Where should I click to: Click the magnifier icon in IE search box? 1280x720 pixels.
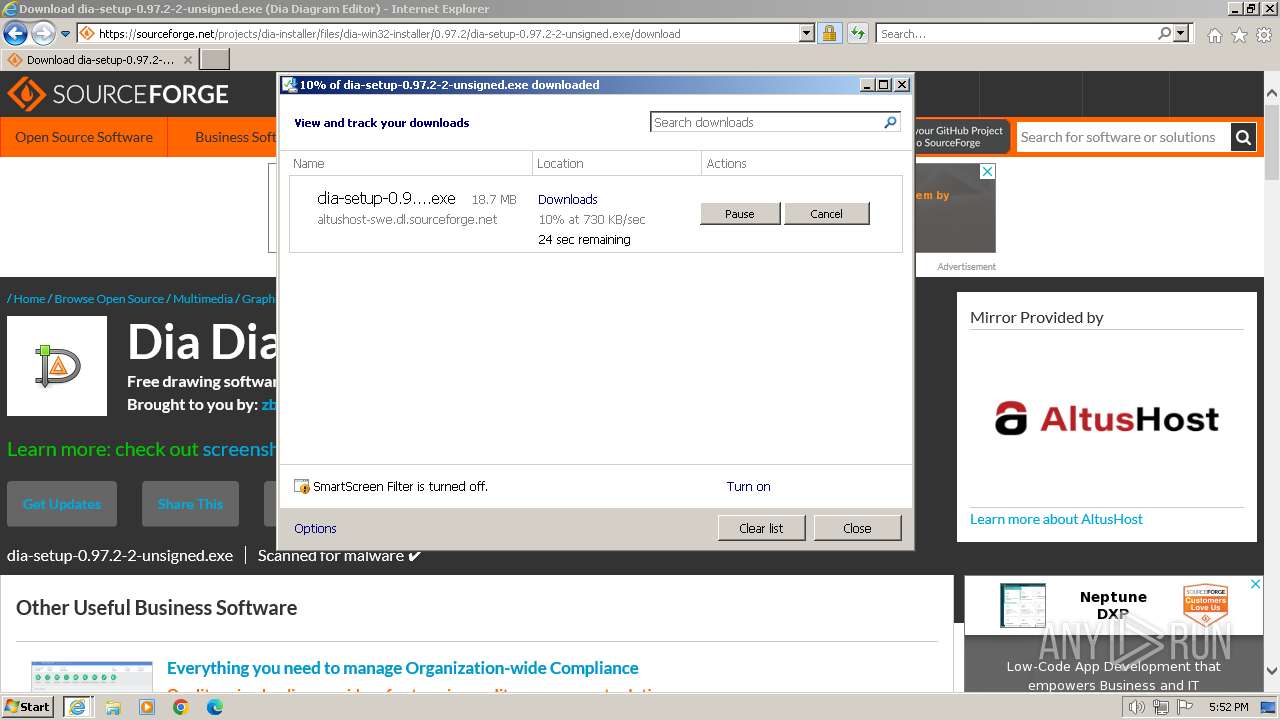tap(1164, 34)
